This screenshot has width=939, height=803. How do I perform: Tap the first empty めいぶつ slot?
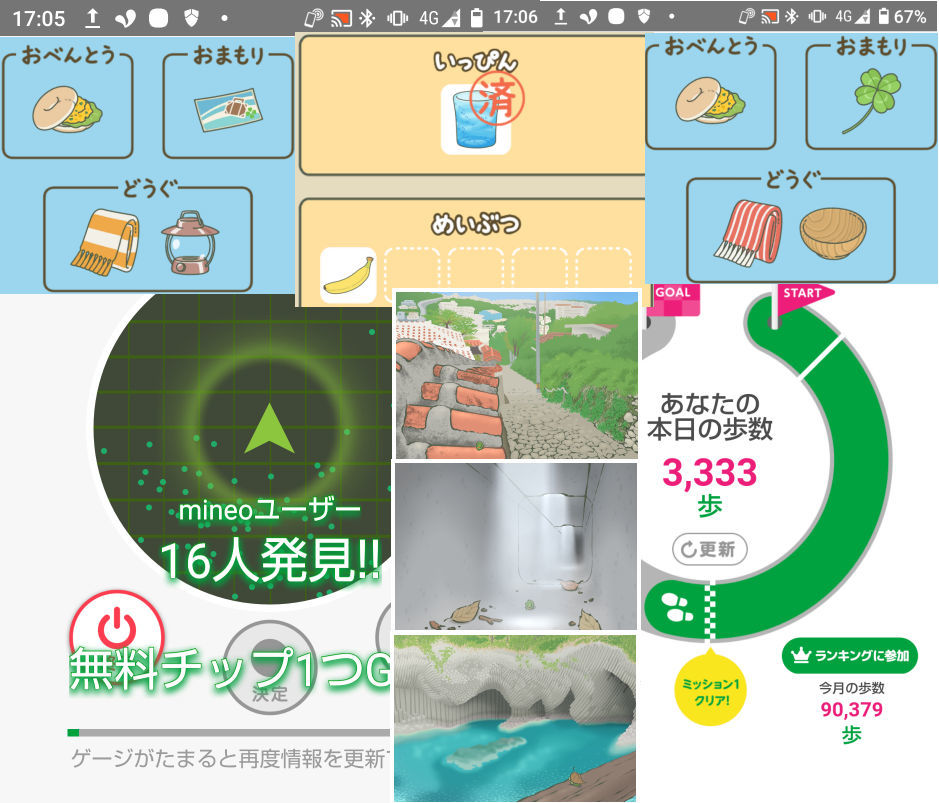[x=411, y=275]
